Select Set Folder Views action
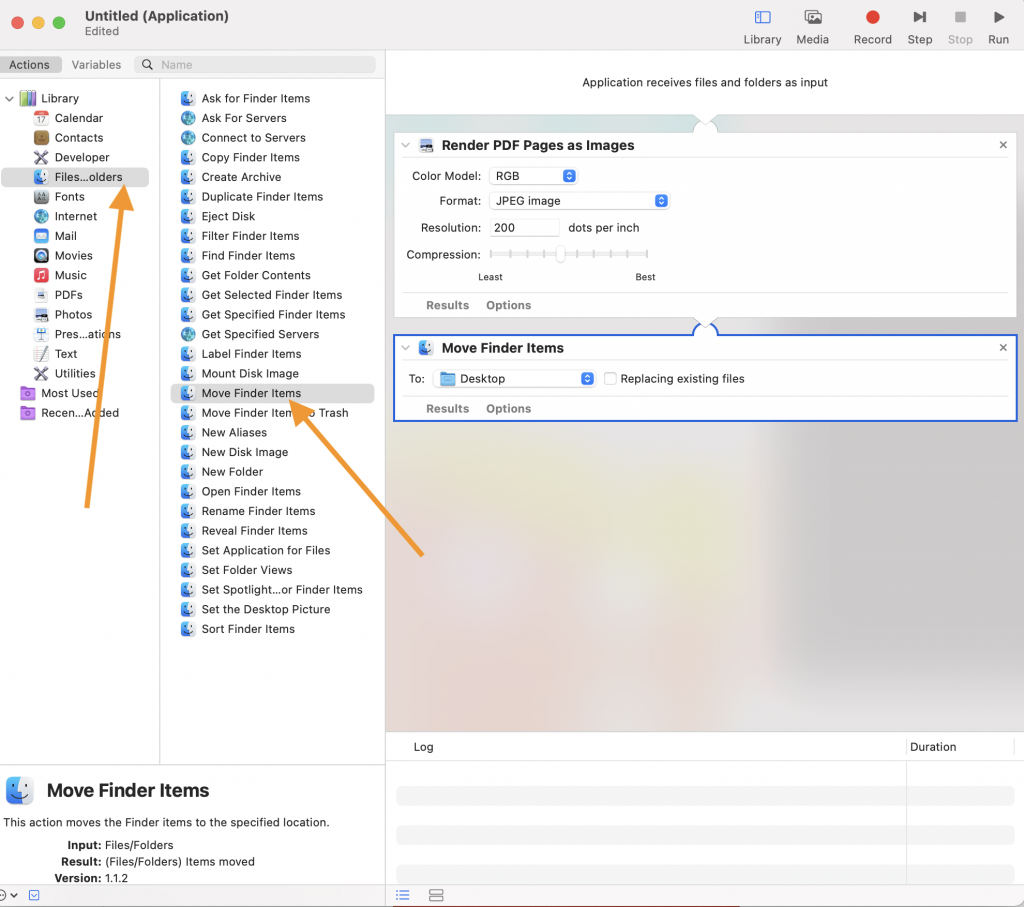Screen dimensions: 1024x907 (x=247, y=570)
